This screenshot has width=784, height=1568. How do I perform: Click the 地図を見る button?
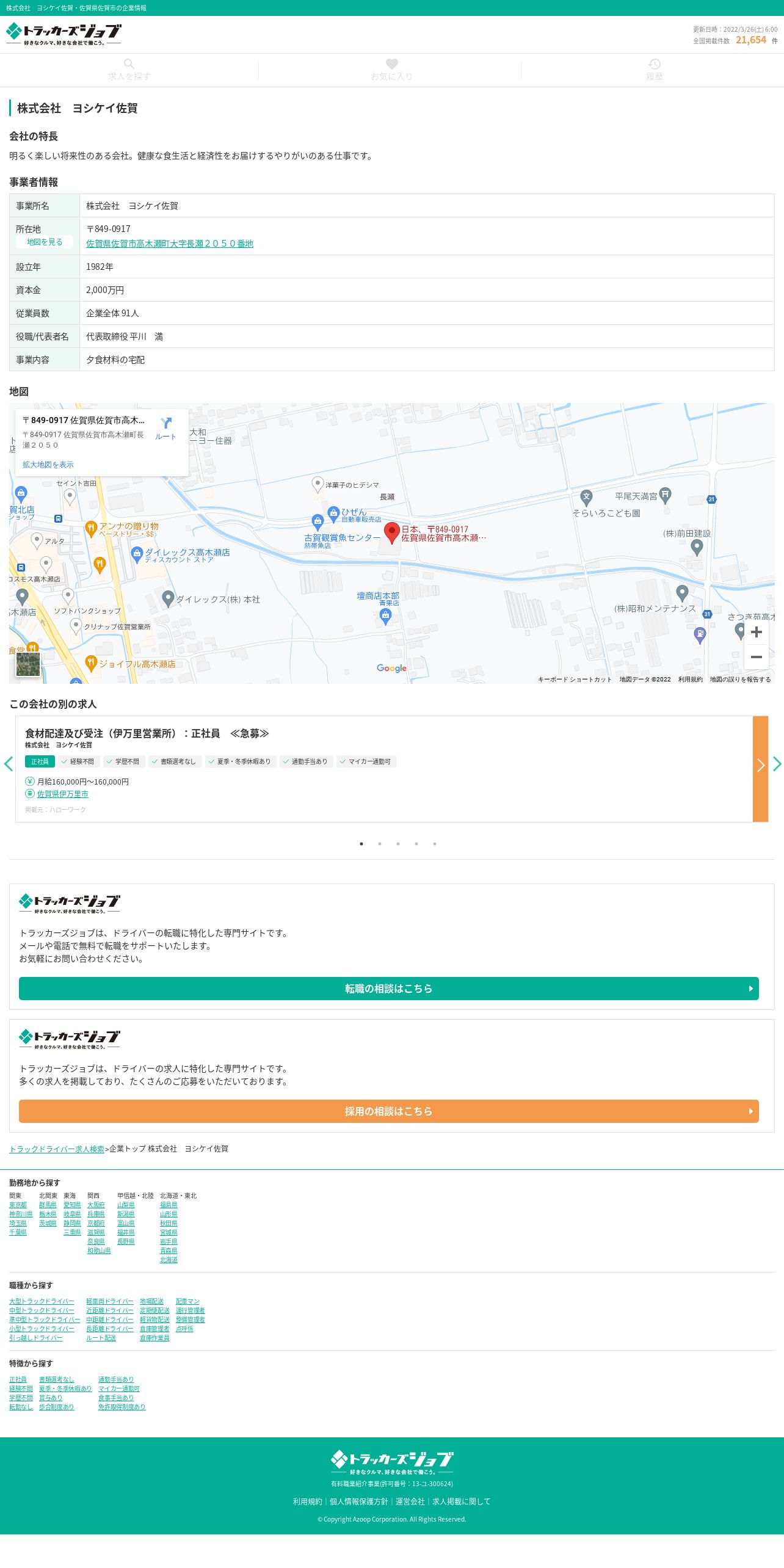tap(45, 242)
